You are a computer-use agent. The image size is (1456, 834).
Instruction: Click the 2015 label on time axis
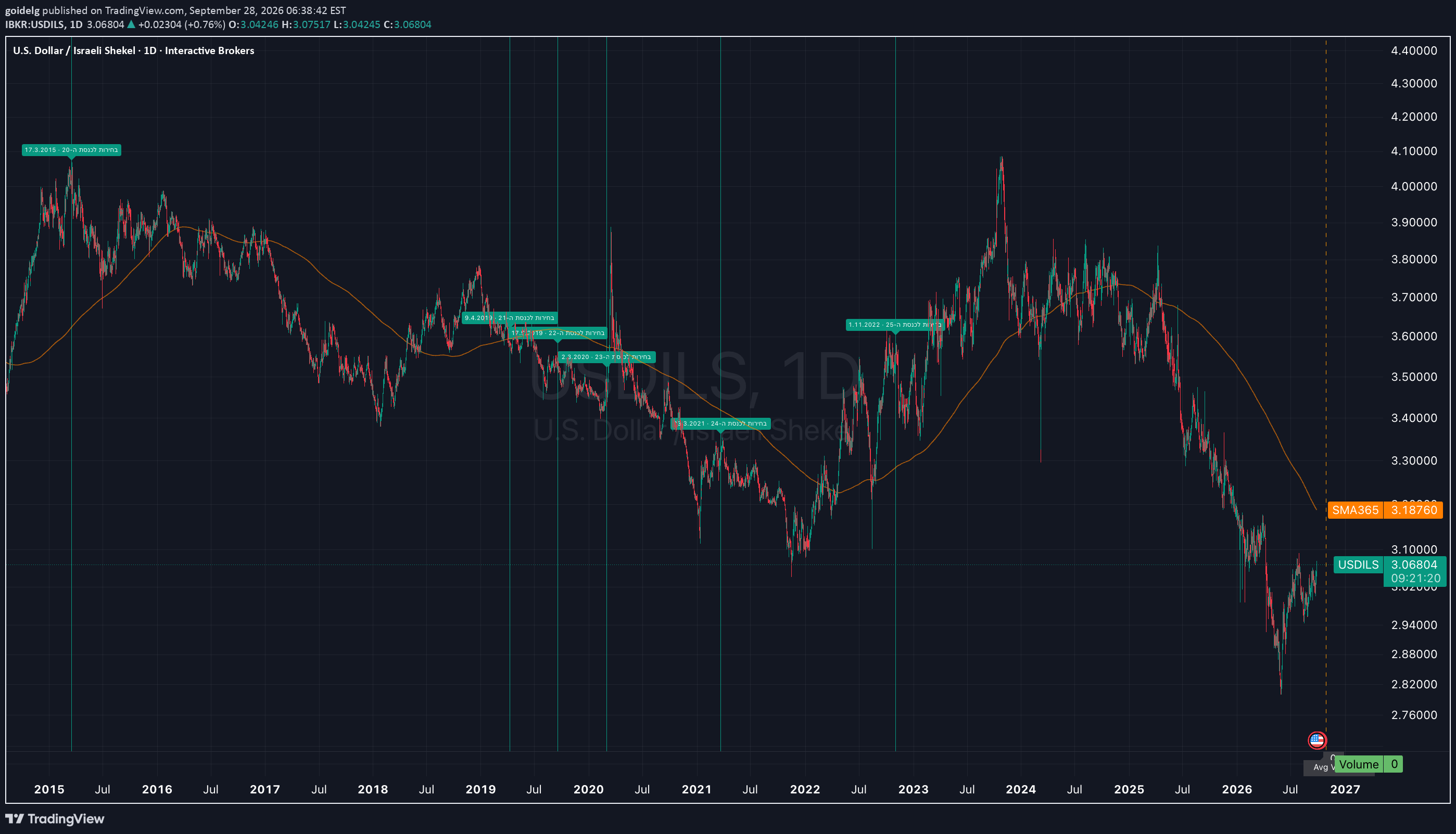(49, 789)
